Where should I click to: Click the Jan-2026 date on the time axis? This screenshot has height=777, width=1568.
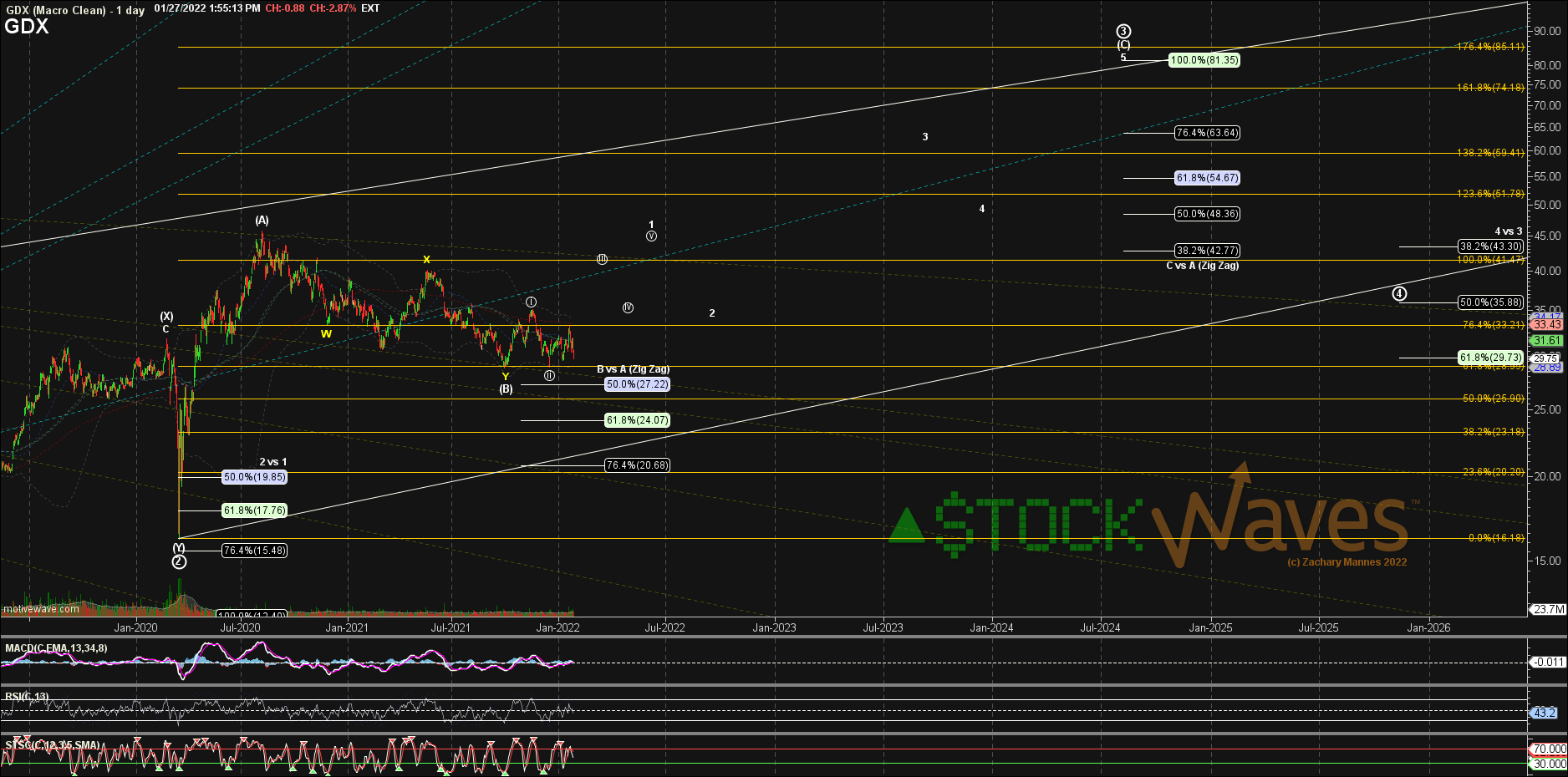[x=1428, y=627]
